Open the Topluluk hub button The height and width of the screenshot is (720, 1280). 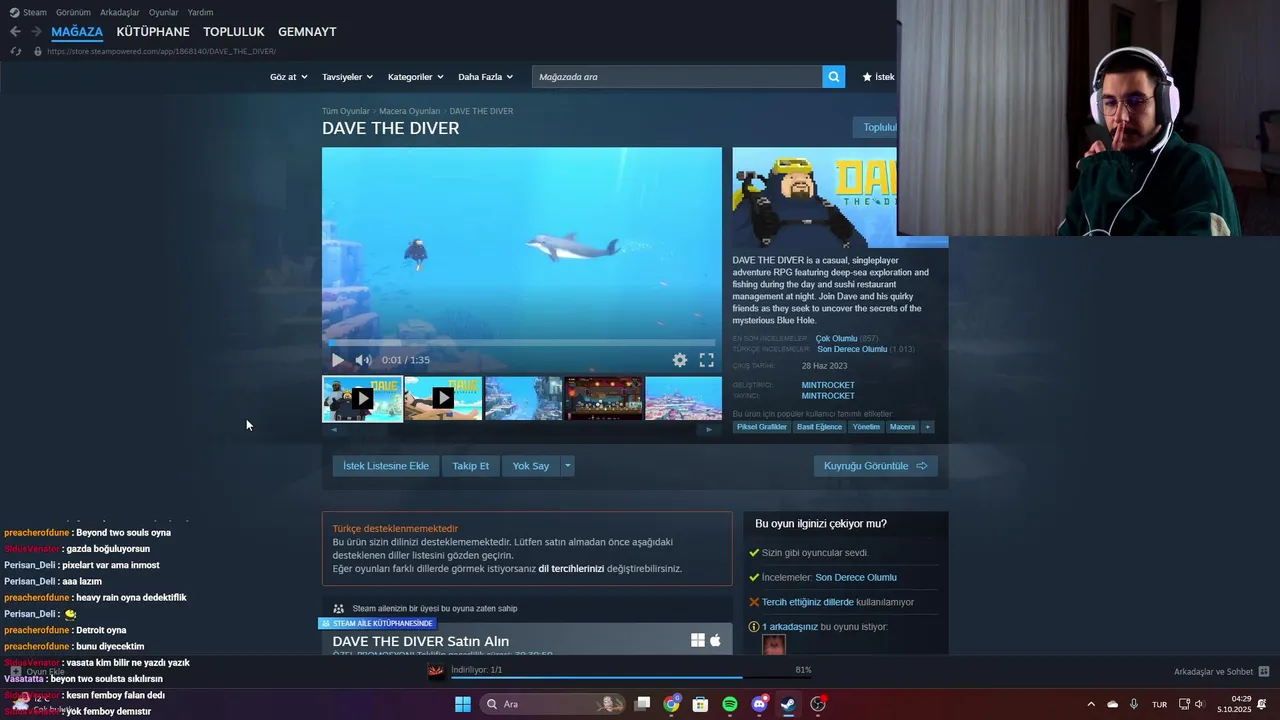tap(875, 127)
